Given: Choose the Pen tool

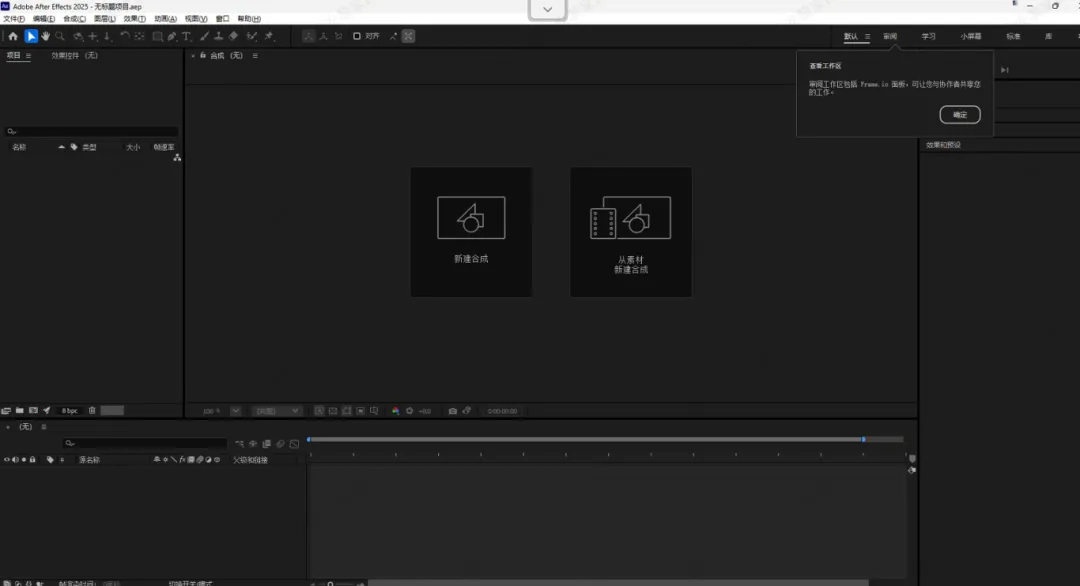Looking at the screenshot, I should pos(170,36).
